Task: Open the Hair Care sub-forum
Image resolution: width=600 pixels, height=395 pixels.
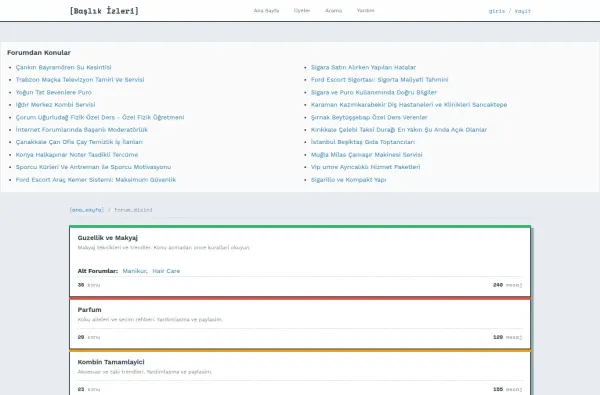Action: (x=166, y=271)
